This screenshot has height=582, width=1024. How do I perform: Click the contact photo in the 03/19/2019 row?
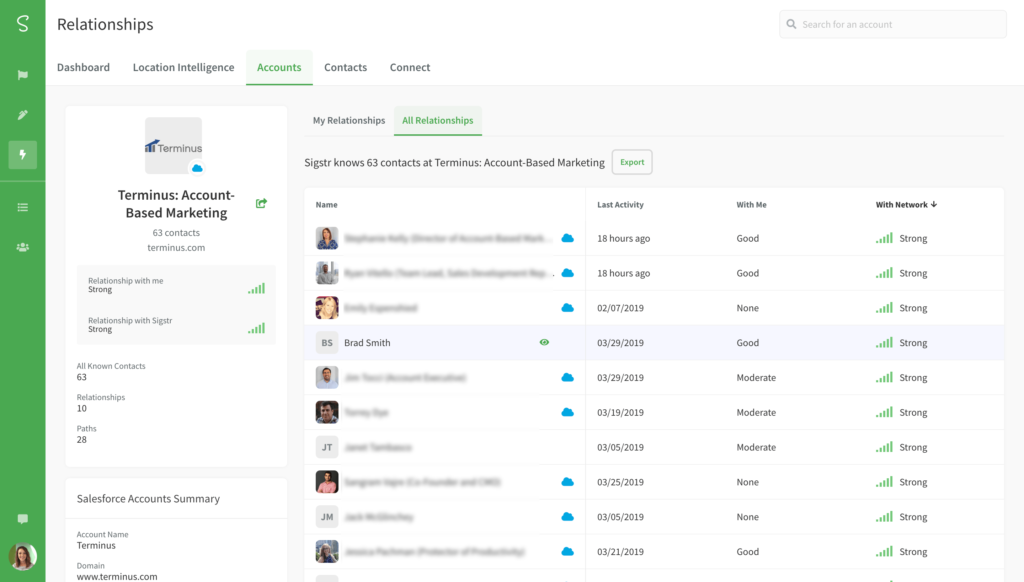[327, 412]
